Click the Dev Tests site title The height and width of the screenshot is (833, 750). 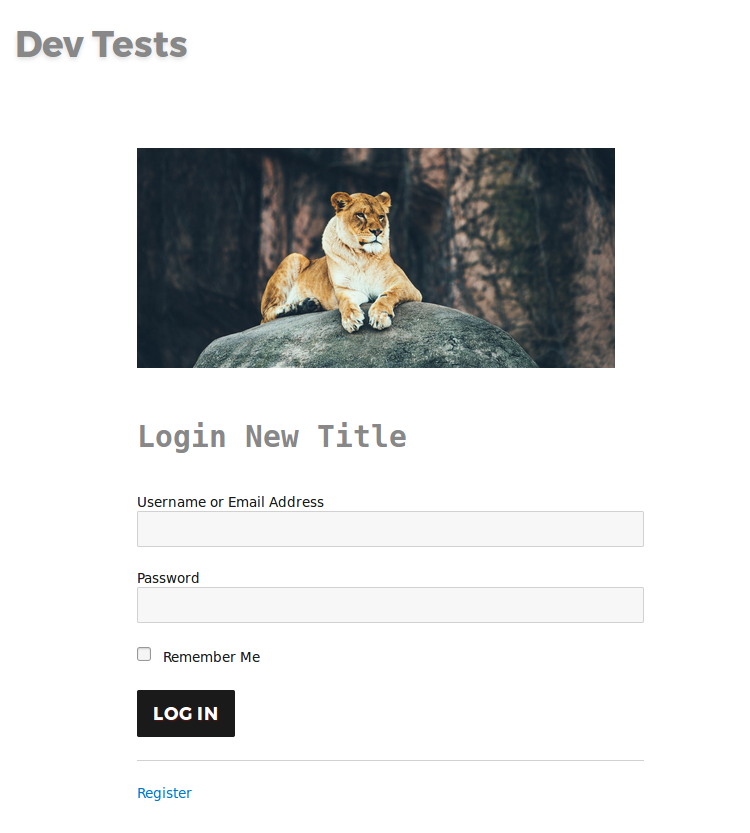coord(100,44)
